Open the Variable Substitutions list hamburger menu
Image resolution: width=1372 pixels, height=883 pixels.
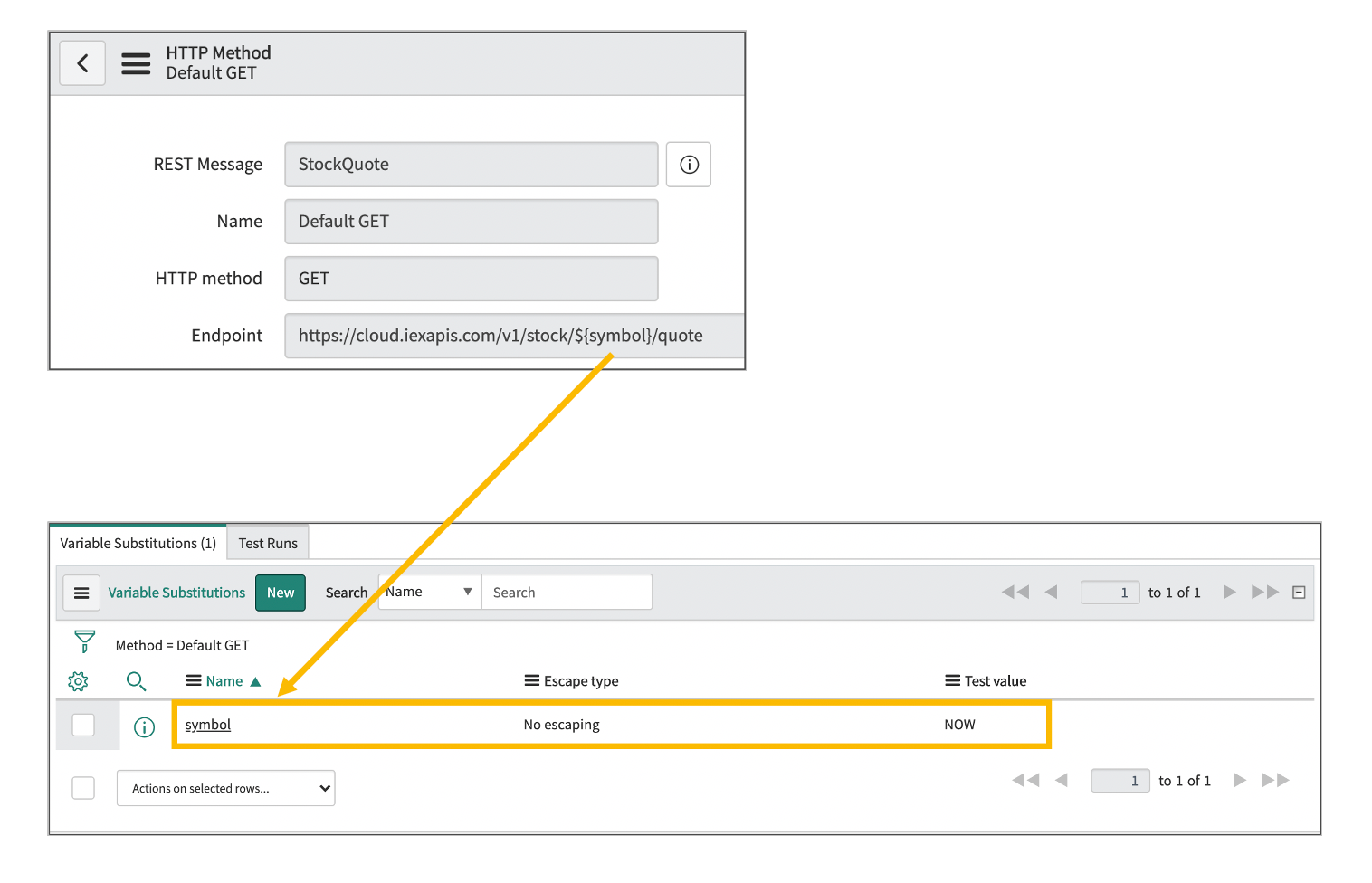pyautogui.click(x=81, y=593)
